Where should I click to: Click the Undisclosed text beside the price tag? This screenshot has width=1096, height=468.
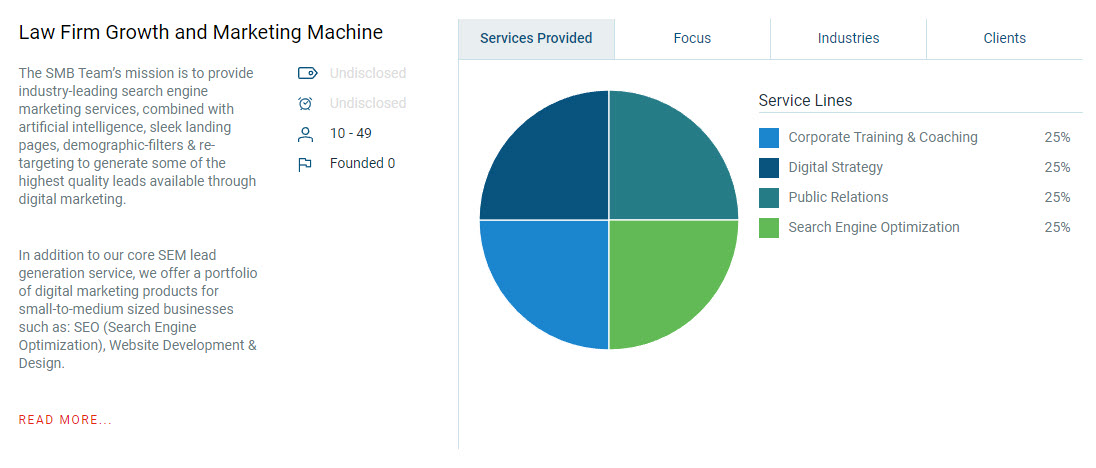(368, 73)
